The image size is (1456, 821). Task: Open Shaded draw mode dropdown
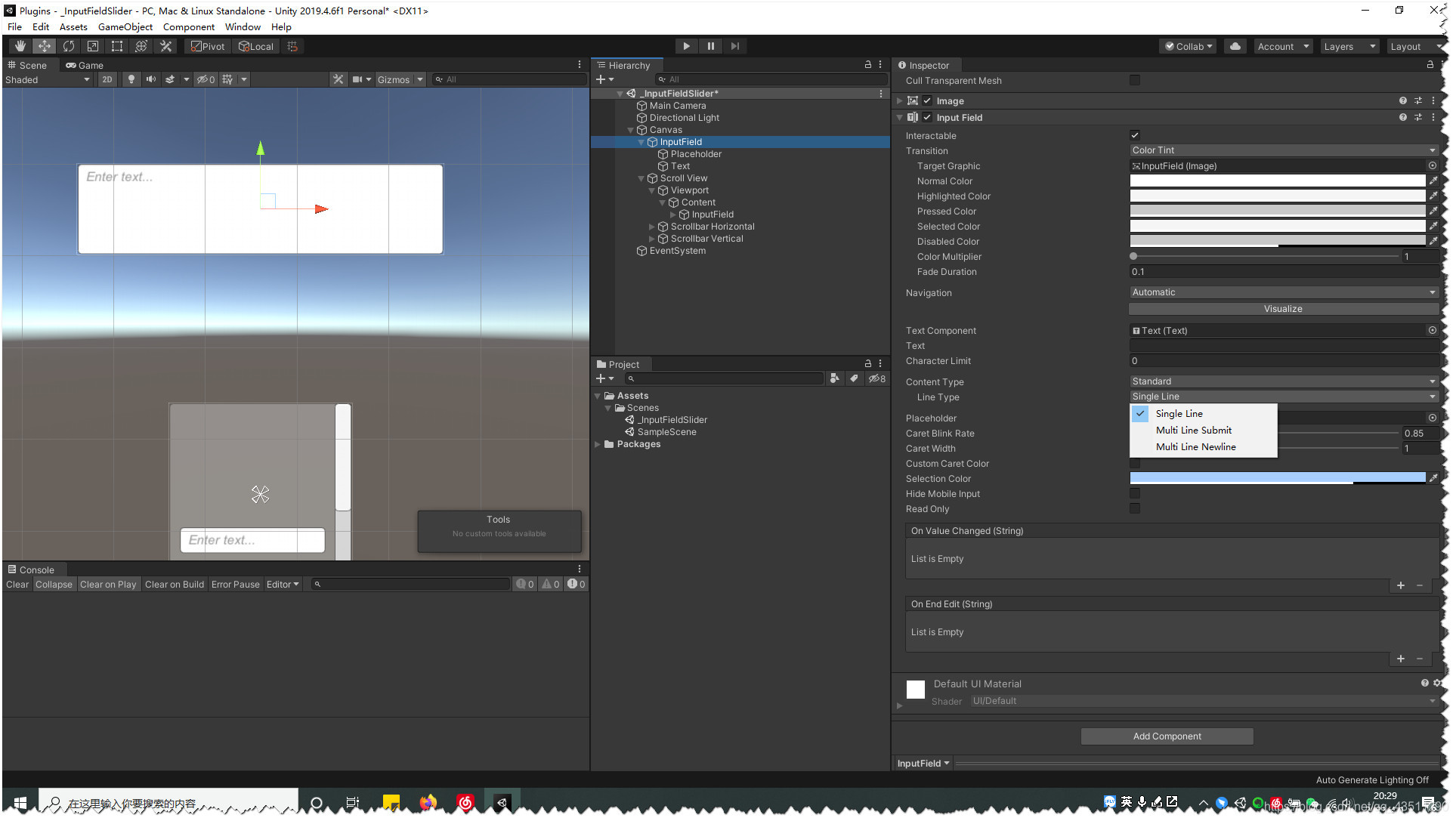[x=48, y=79]
